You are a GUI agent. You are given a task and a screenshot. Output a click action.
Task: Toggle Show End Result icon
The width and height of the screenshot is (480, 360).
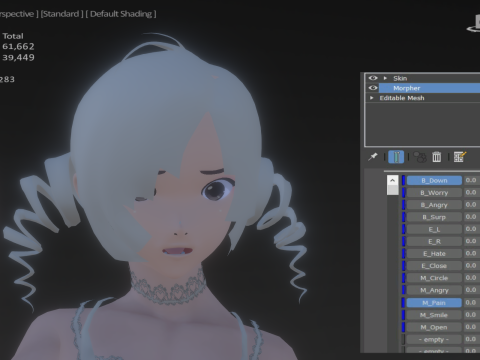[396, 157]
